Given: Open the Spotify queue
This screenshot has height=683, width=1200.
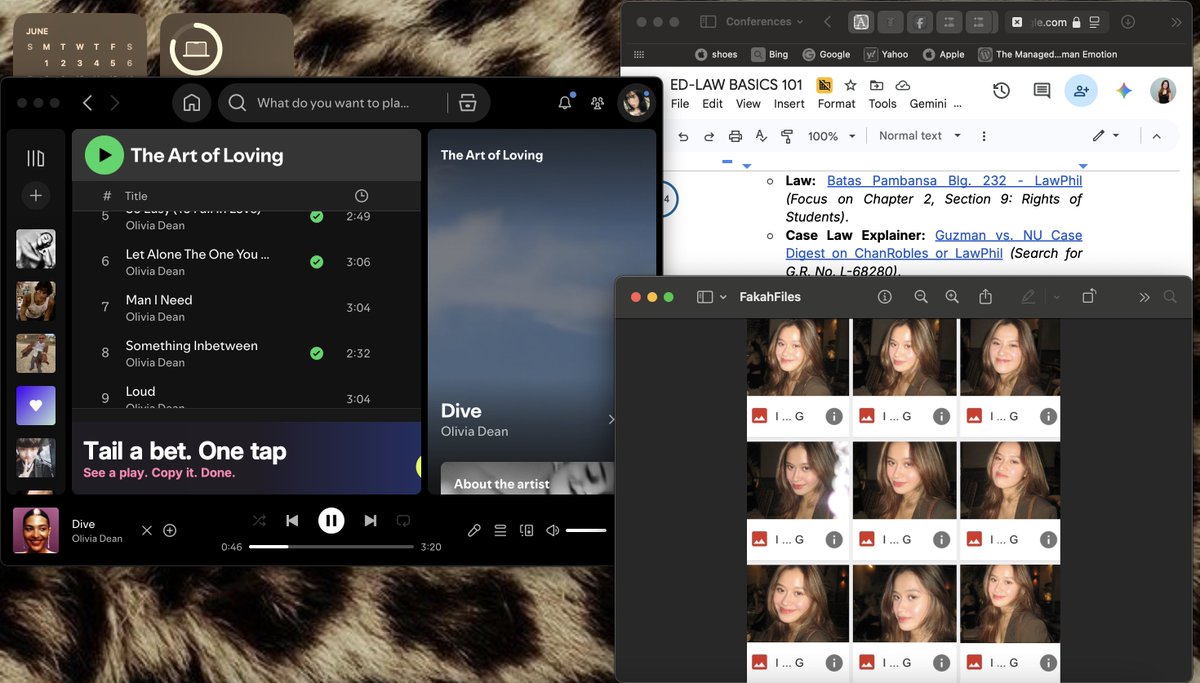Looking at the screenshot, I should click(500, 530).
